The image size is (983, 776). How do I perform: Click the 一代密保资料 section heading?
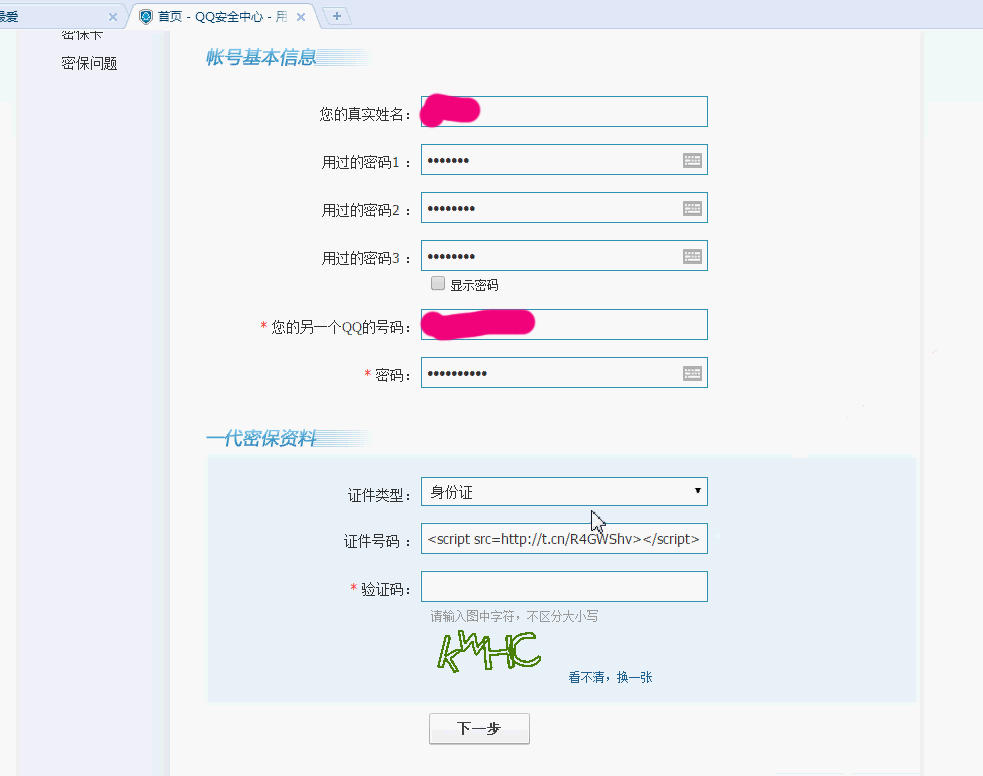click(x=261, y=438)
